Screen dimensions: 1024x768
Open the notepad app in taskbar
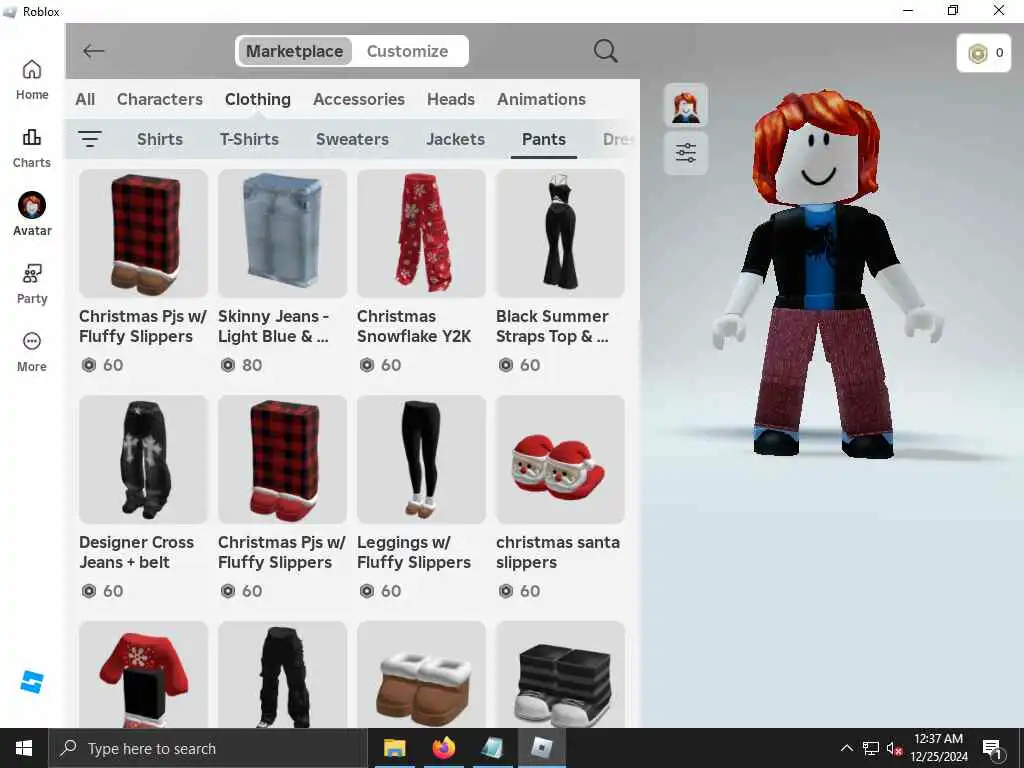(x=492, y=748)
